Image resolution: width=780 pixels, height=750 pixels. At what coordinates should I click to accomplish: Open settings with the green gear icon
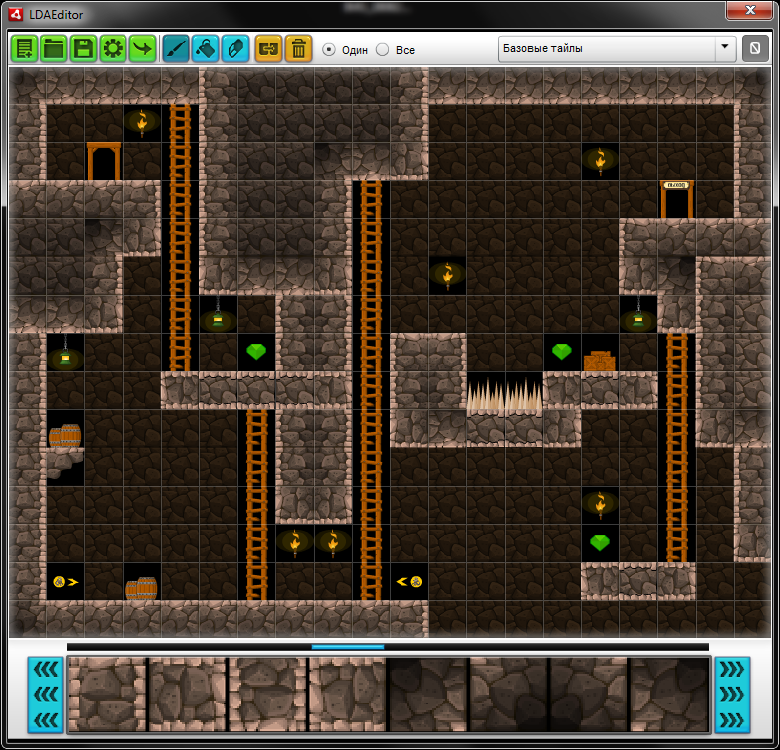[113, 48]
